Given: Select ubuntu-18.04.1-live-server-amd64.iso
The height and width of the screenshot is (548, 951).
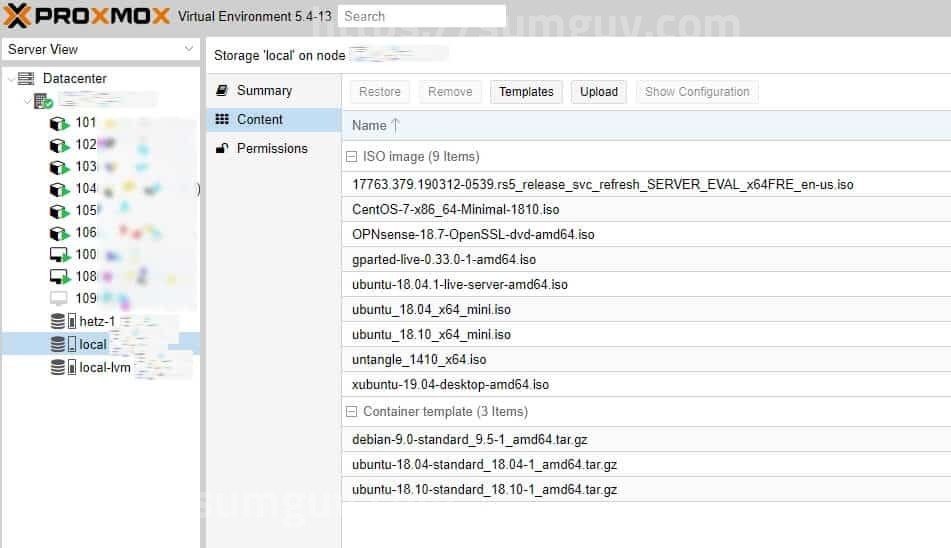Looking at the screenshot, I should pyautogui.click(x=647, y=284).
